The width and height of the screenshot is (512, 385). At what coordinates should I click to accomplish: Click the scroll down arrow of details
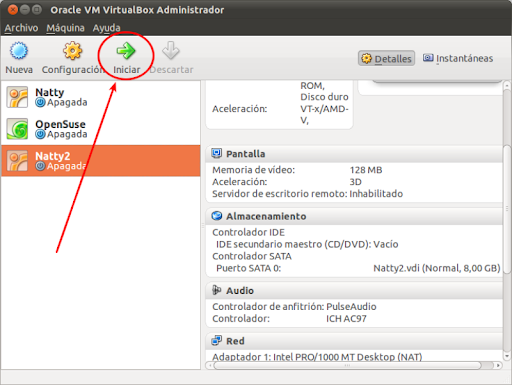point(507,356)
